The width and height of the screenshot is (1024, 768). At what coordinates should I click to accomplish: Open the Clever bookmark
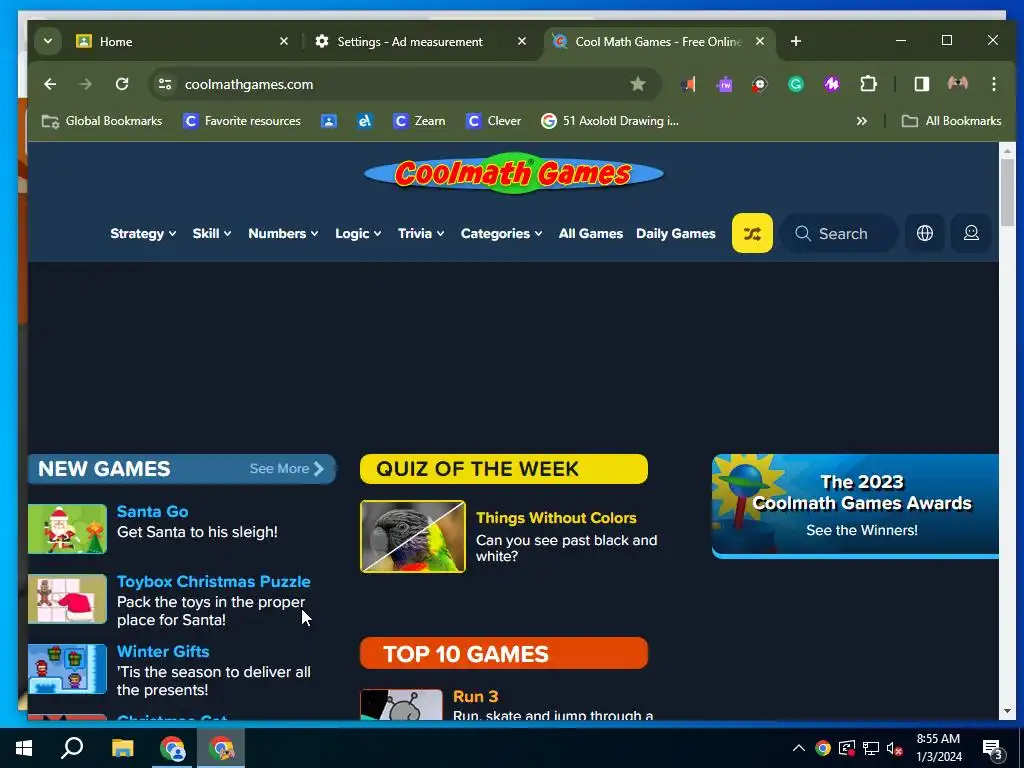click(493, 121)
